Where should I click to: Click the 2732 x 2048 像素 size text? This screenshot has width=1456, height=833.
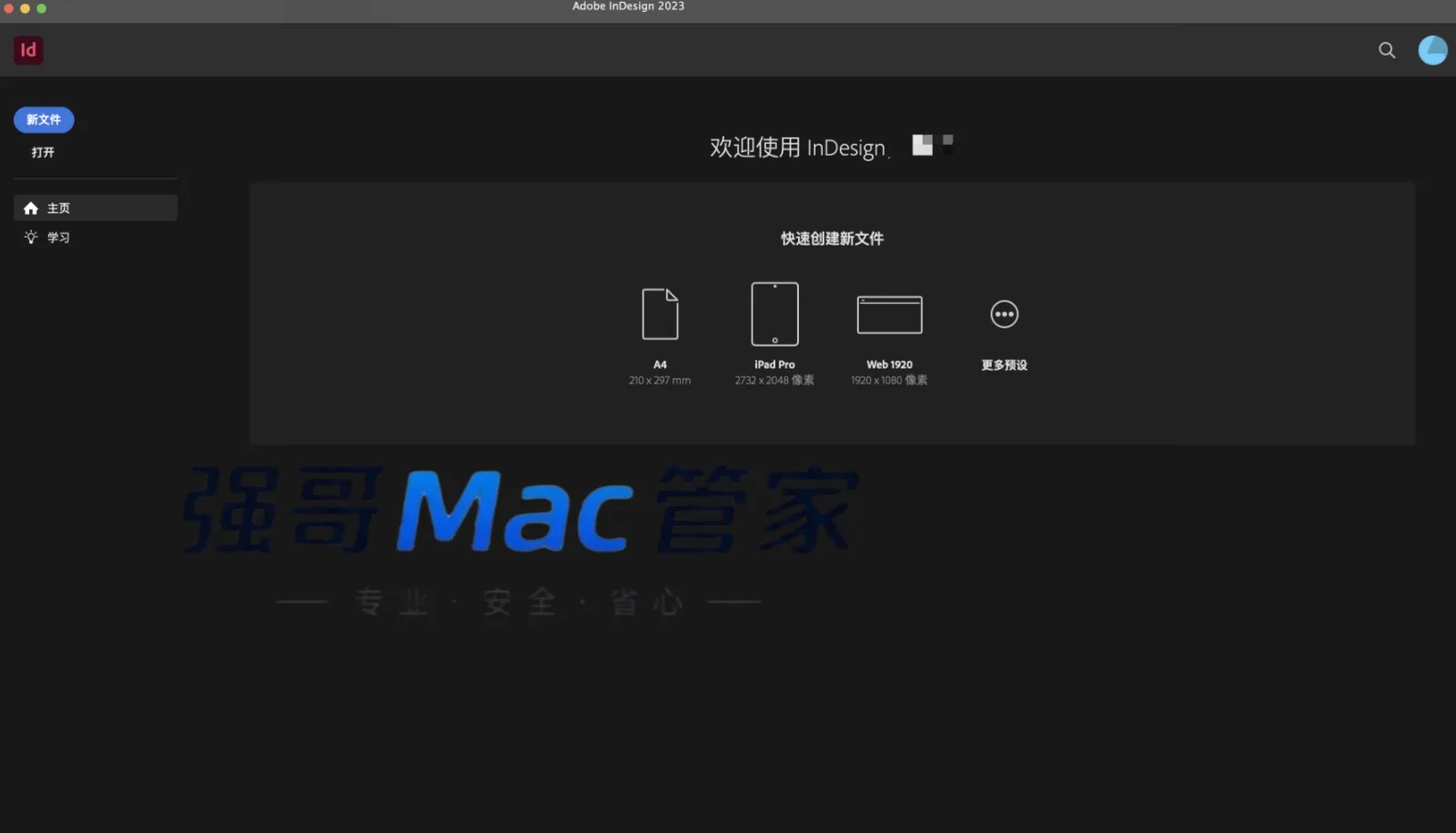(x=774, y=381)
